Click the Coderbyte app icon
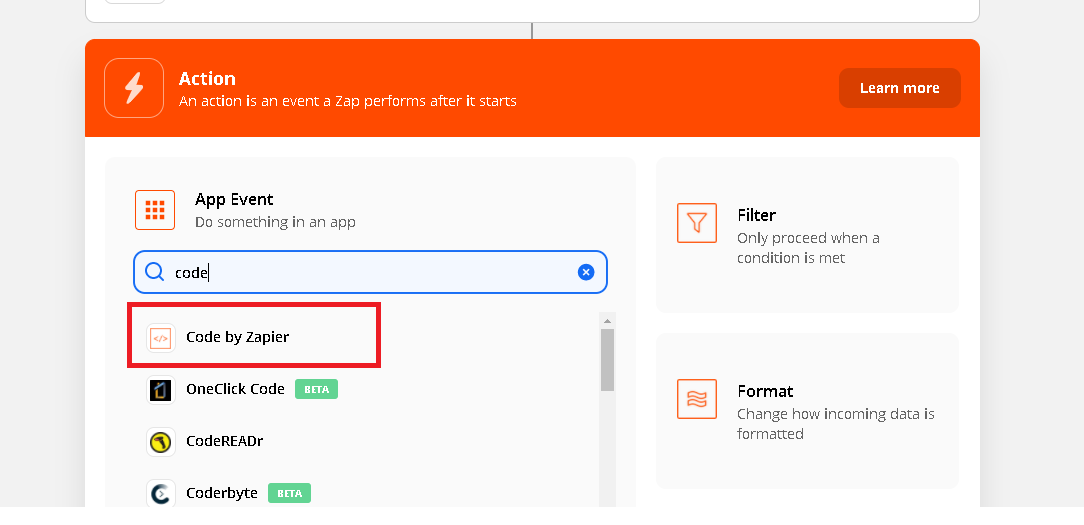The width and height of the screenshot is (1084, 525). pos(160,493)
